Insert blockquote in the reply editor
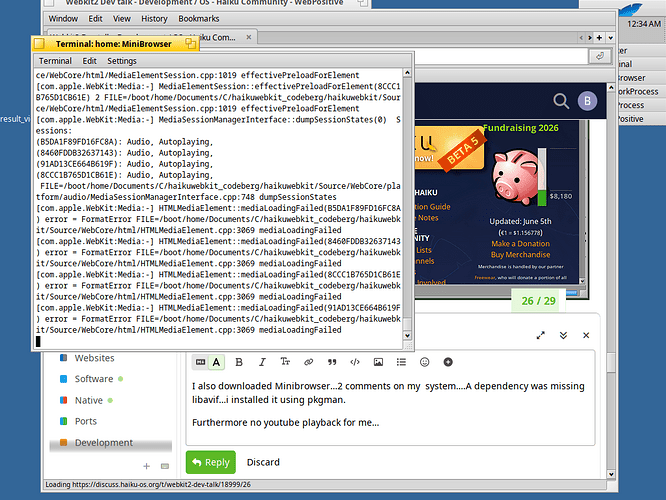 332,362
